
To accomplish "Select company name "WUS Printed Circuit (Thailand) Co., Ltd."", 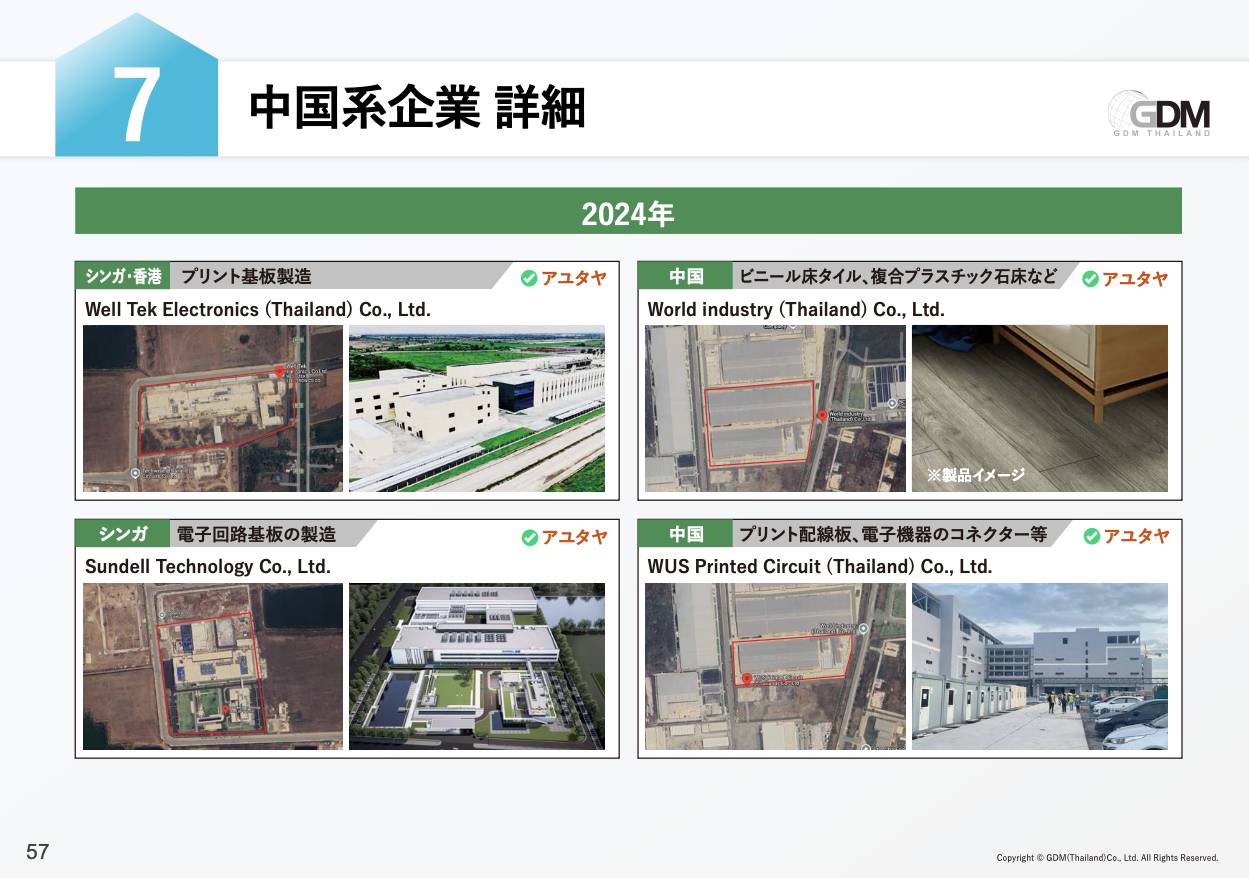I will (x=820, y=567).
